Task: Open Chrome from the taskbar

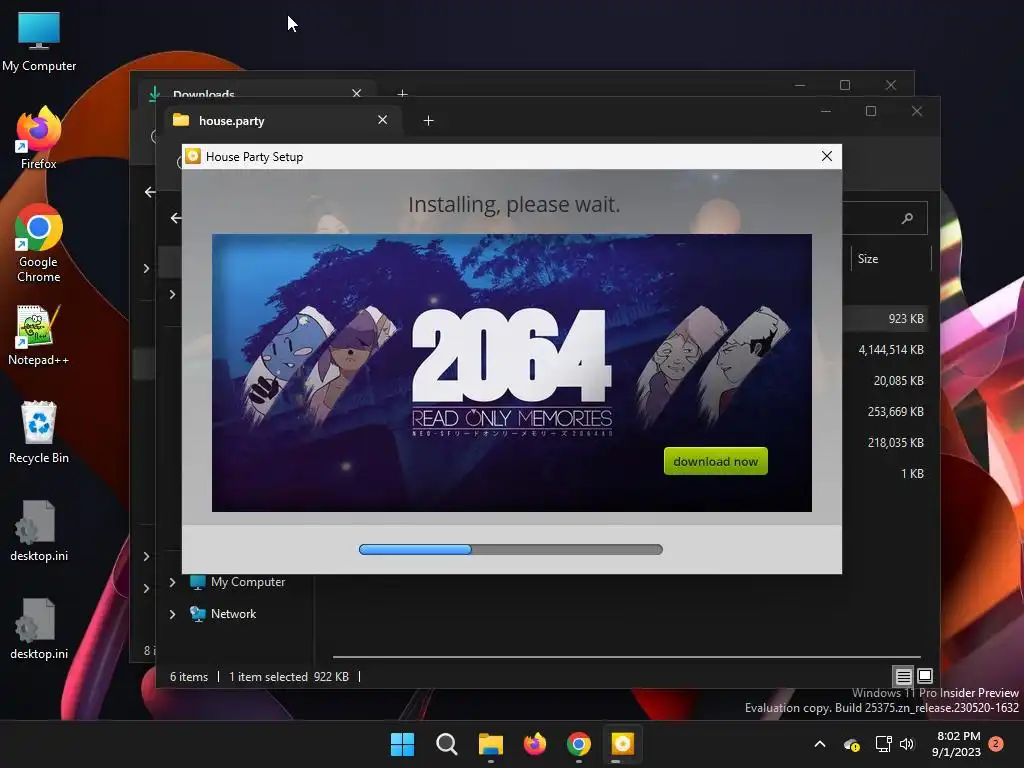Action: [579, 744]
